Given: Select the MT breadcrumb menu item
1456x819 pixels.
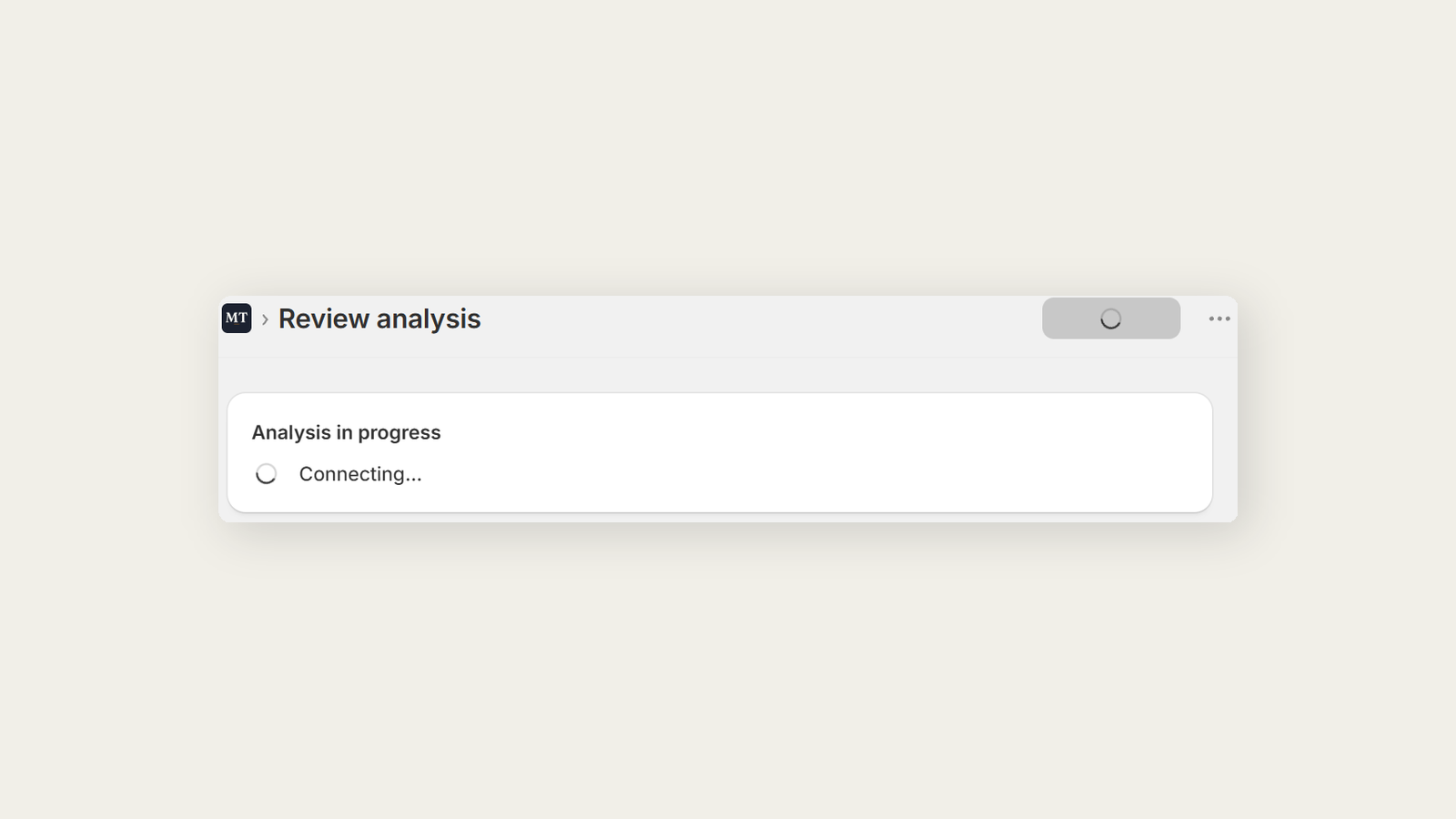Looking at the screenshot, I should click(x=237, y=318).
